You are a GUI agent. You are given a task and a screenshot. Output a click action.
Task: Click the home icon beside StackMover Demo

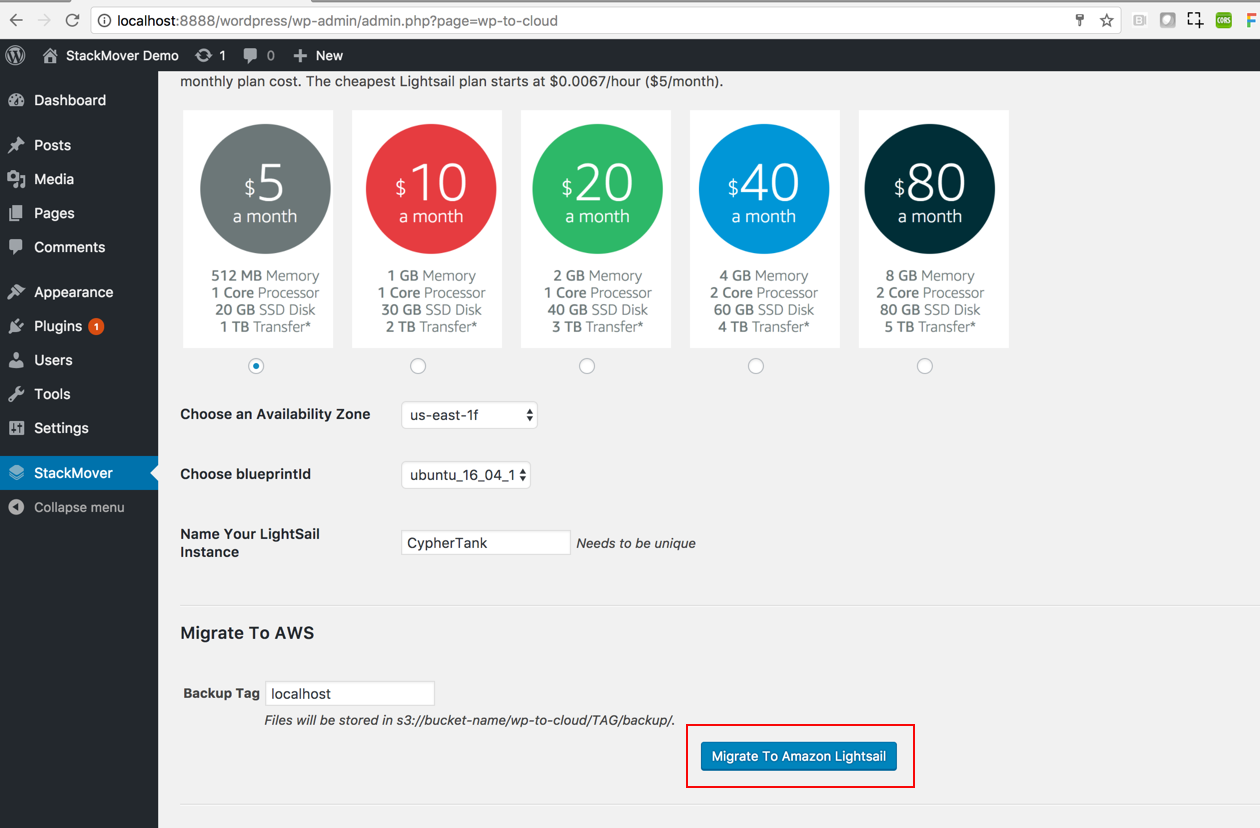pos(50,56)
